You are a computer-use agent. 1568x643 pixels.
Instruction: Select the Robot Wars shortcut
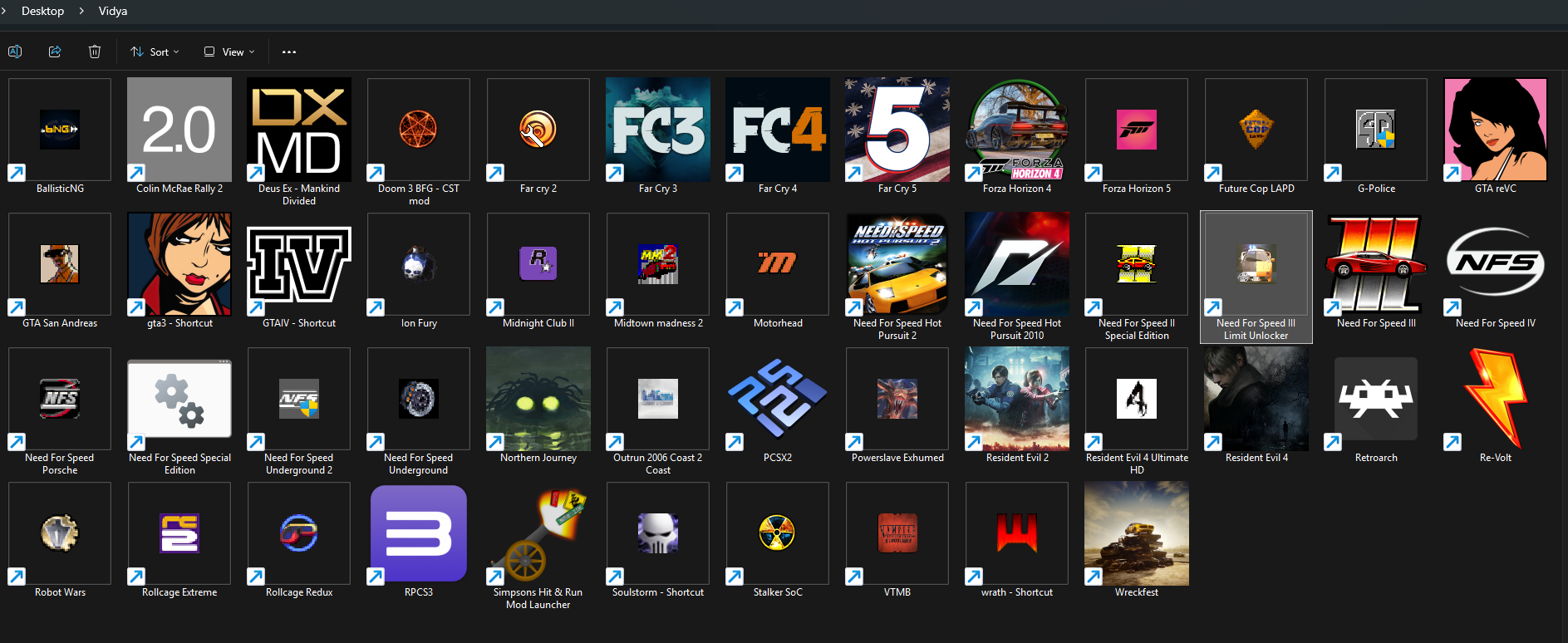(x=60, y=533)
